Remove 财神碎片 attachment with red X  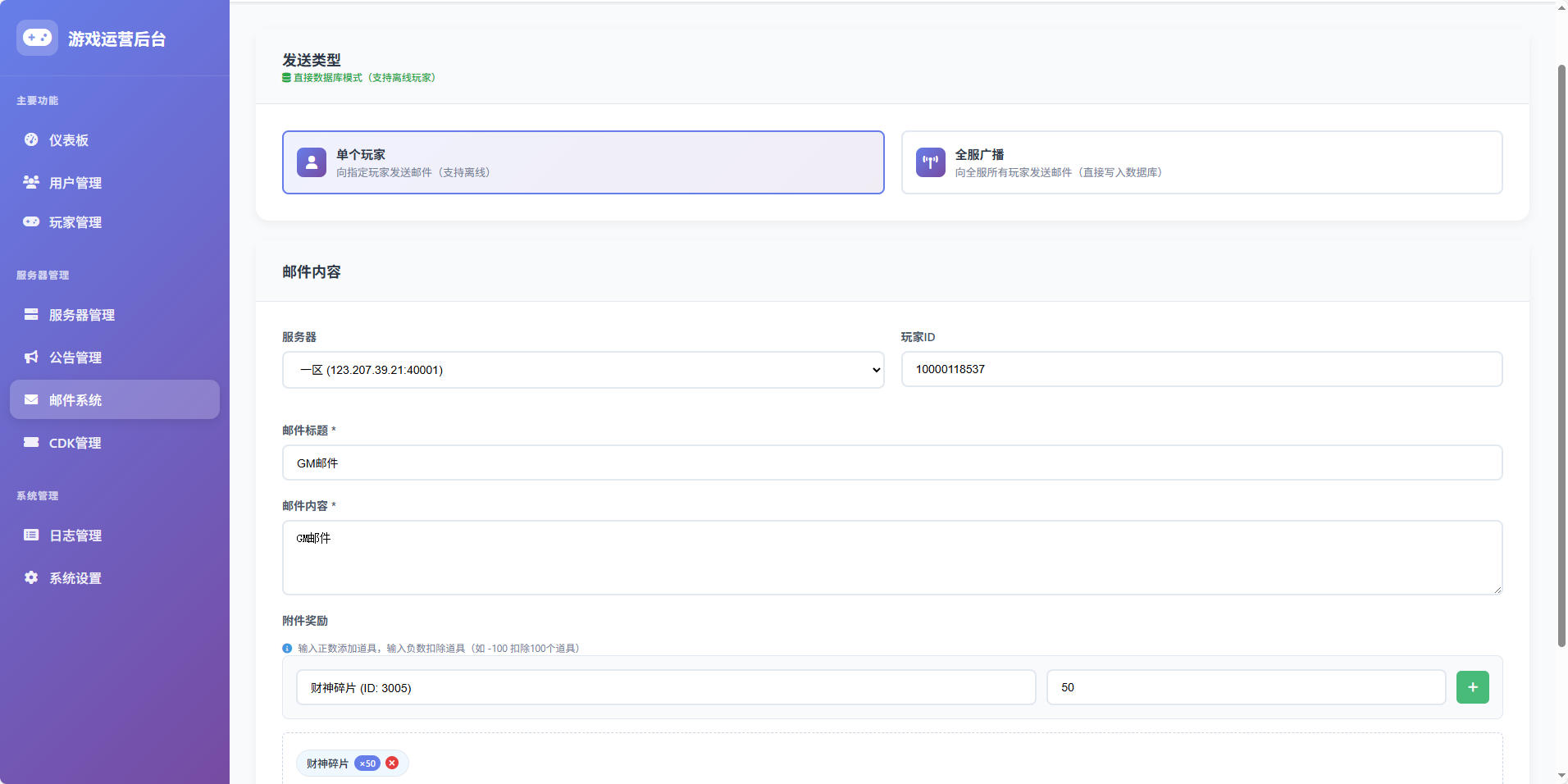pos(391,763)
